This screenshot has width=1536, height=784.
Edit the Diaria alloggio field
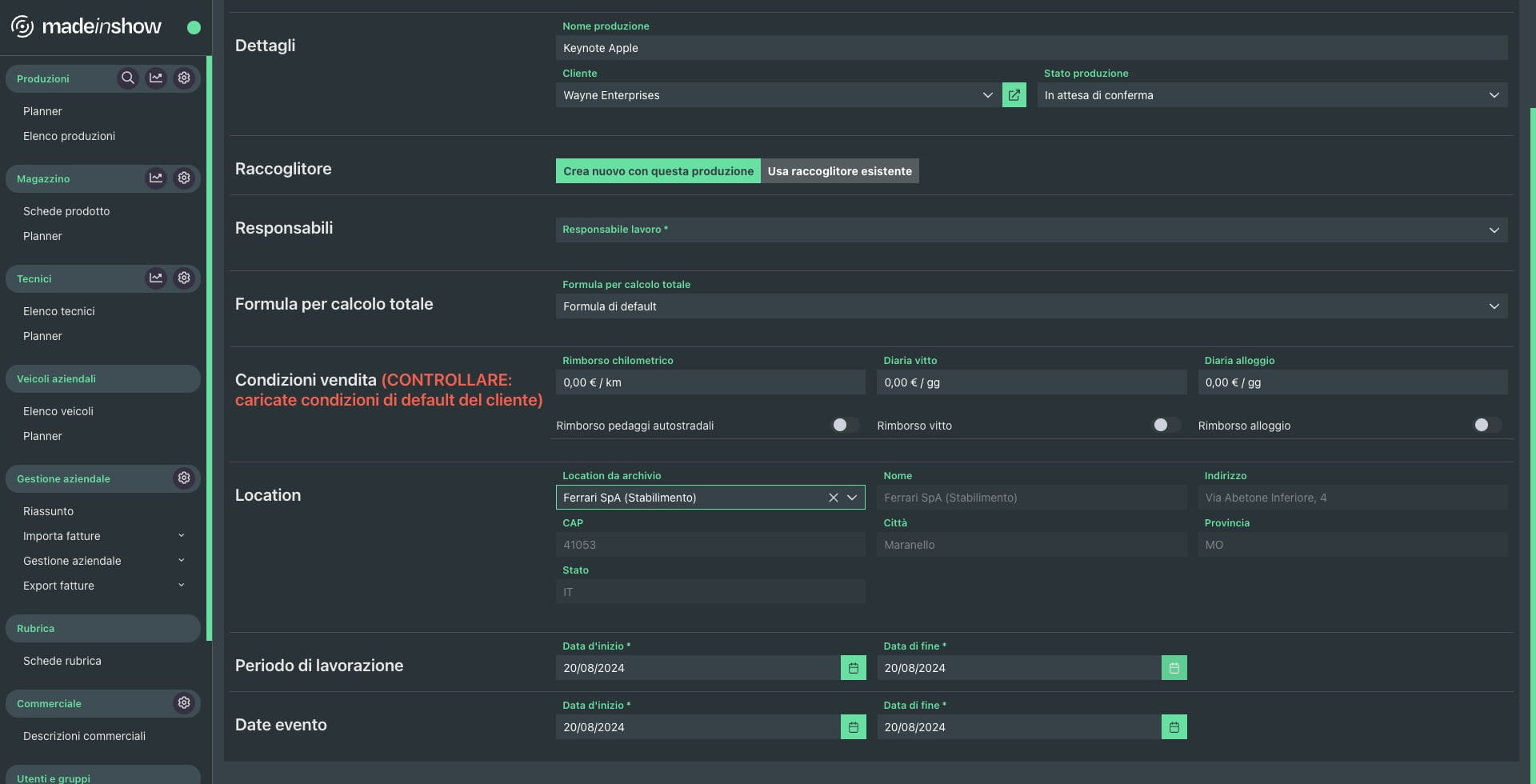pos(1353,382)
